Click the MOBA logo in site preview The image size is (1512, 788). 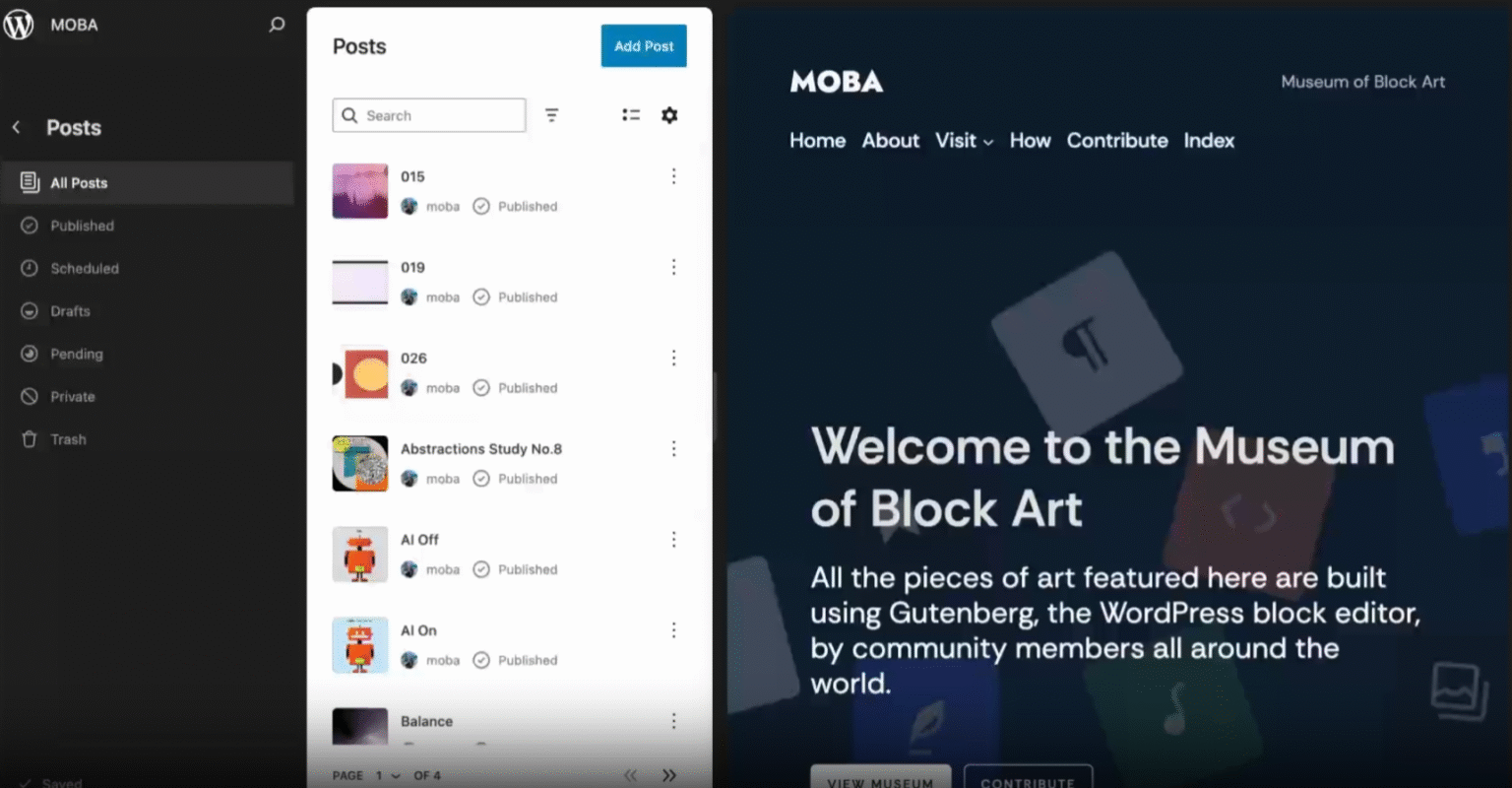[x=837, y=82]
